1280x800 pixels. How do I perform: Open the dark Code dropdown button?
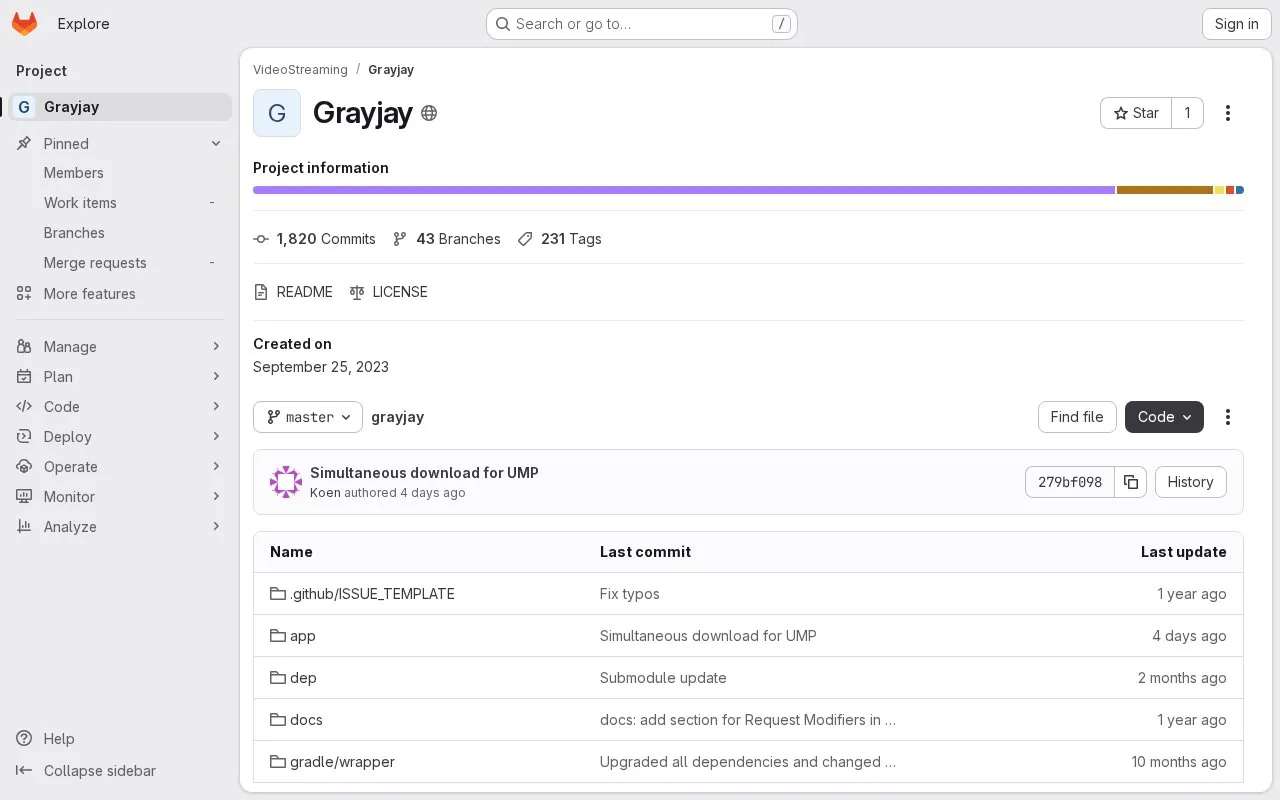coord(1164,417)
